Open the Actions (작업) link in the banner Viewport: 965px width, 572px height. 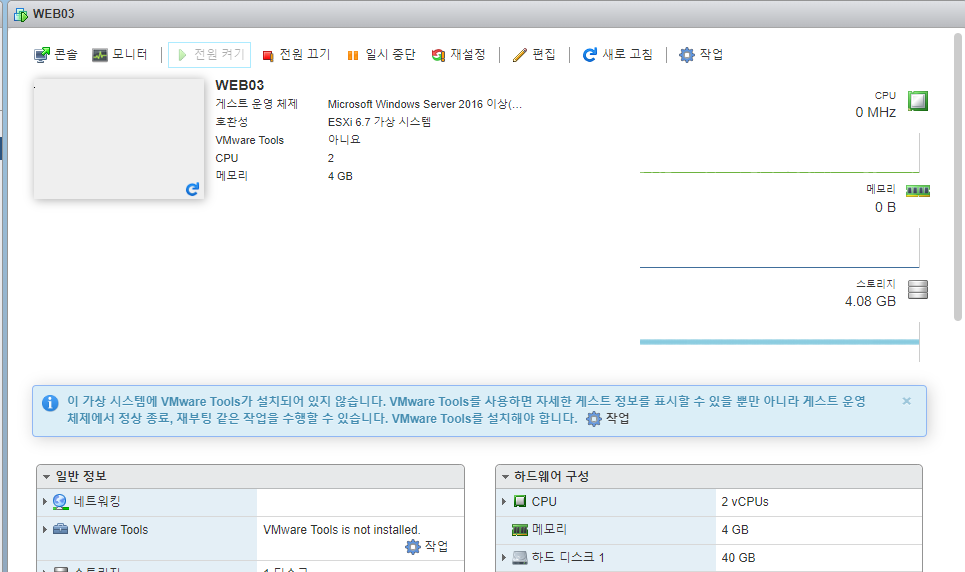pos(608,419)
